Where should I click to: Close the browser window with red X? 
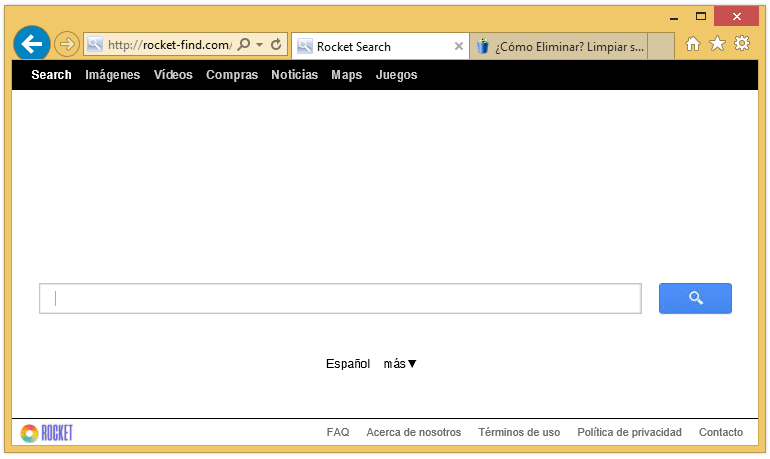tap(736, 16)
